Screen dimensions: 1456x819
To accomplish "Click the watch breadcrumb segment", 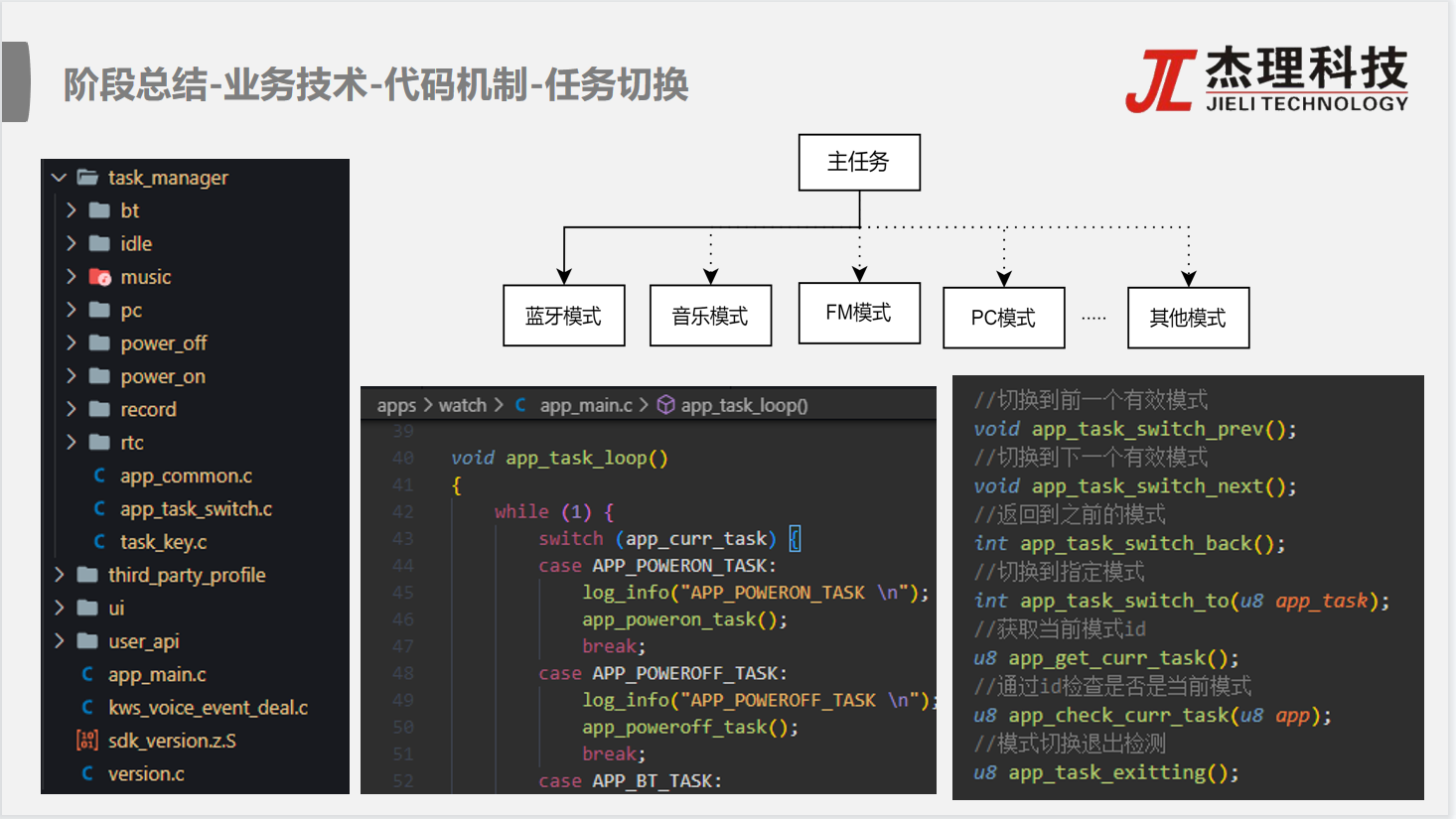I will tap(463, 405).
